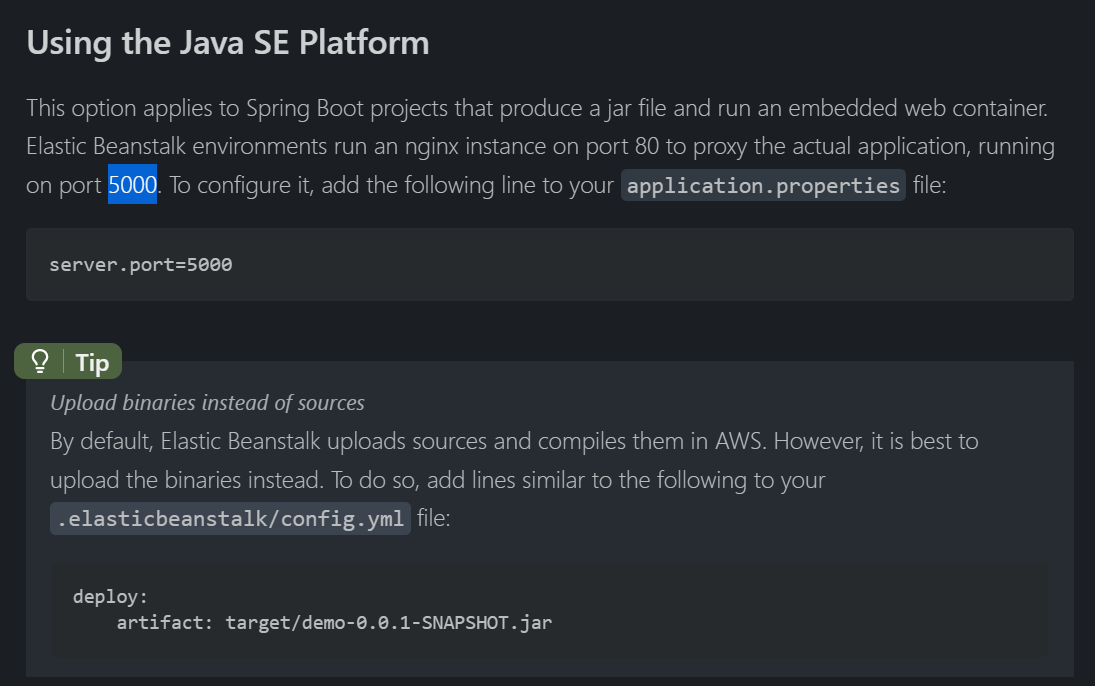This screenshot has width=1095, height=686.
Task: Click the server.port=5000 code line
Action: pyautogui.click(x=141, y=265)
